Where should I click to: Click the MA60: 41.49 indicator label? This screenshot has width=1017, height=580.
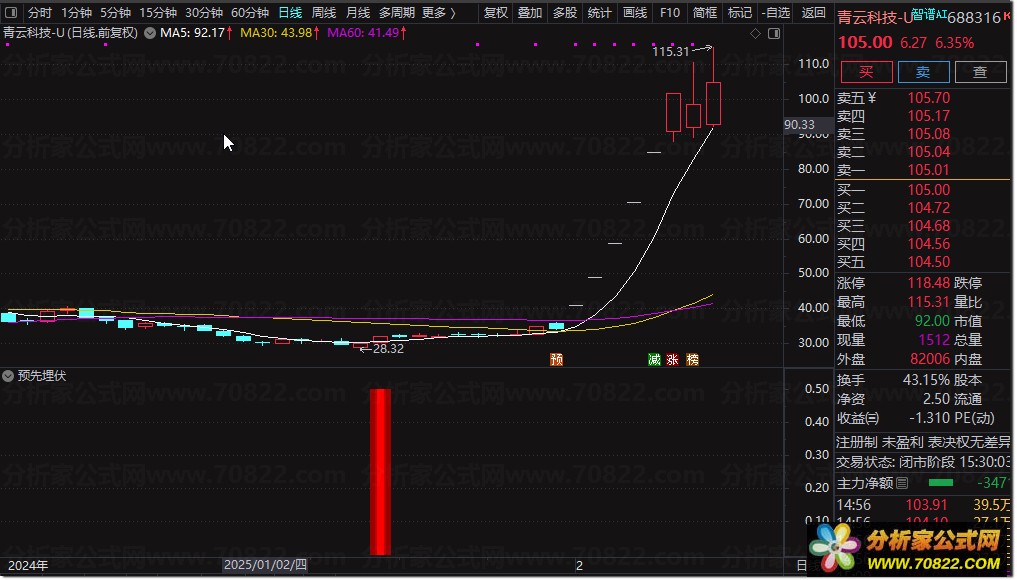(x=363, y=32)
